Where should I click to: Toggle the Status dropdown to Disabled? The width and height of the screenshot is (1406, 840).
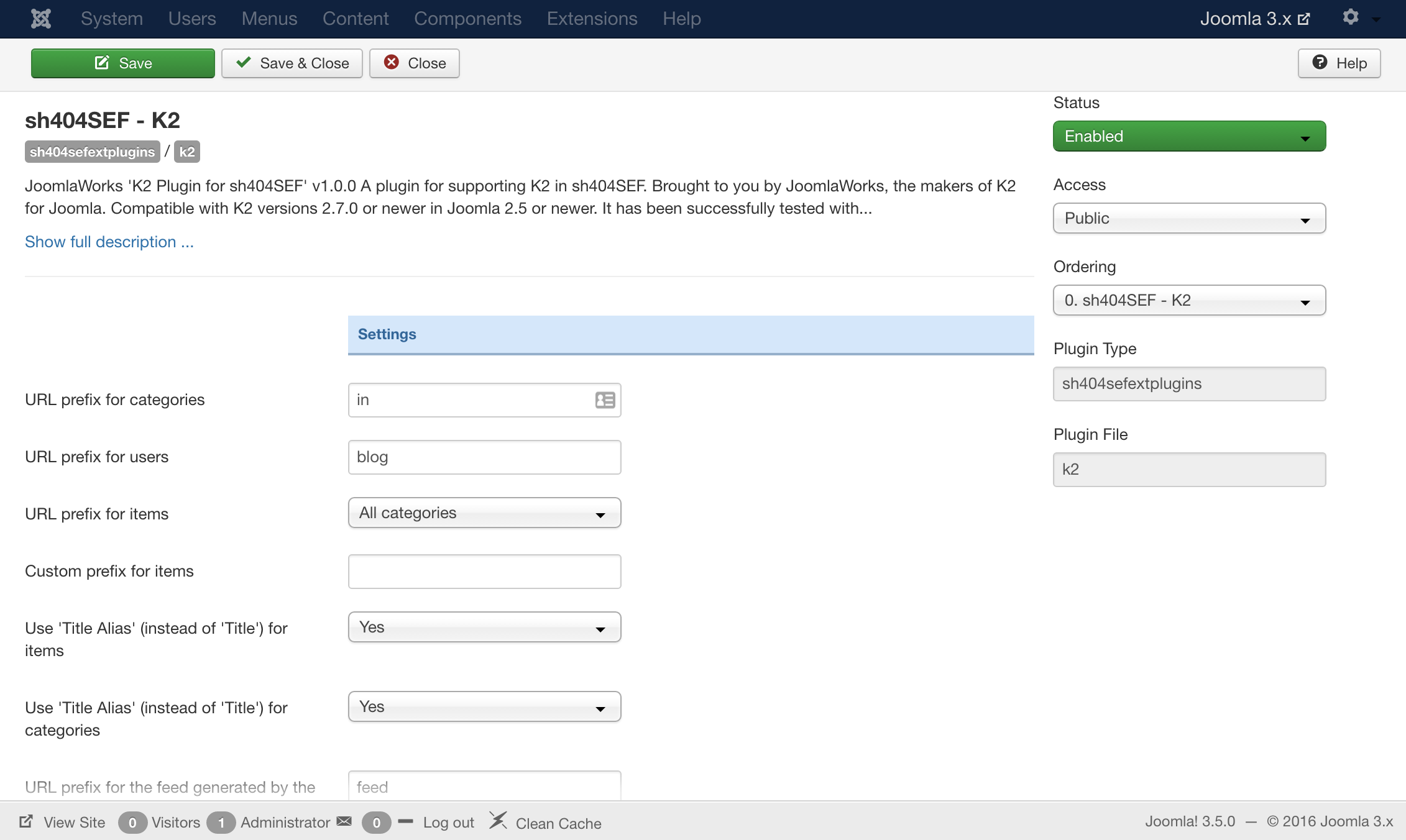point(1189,135)
